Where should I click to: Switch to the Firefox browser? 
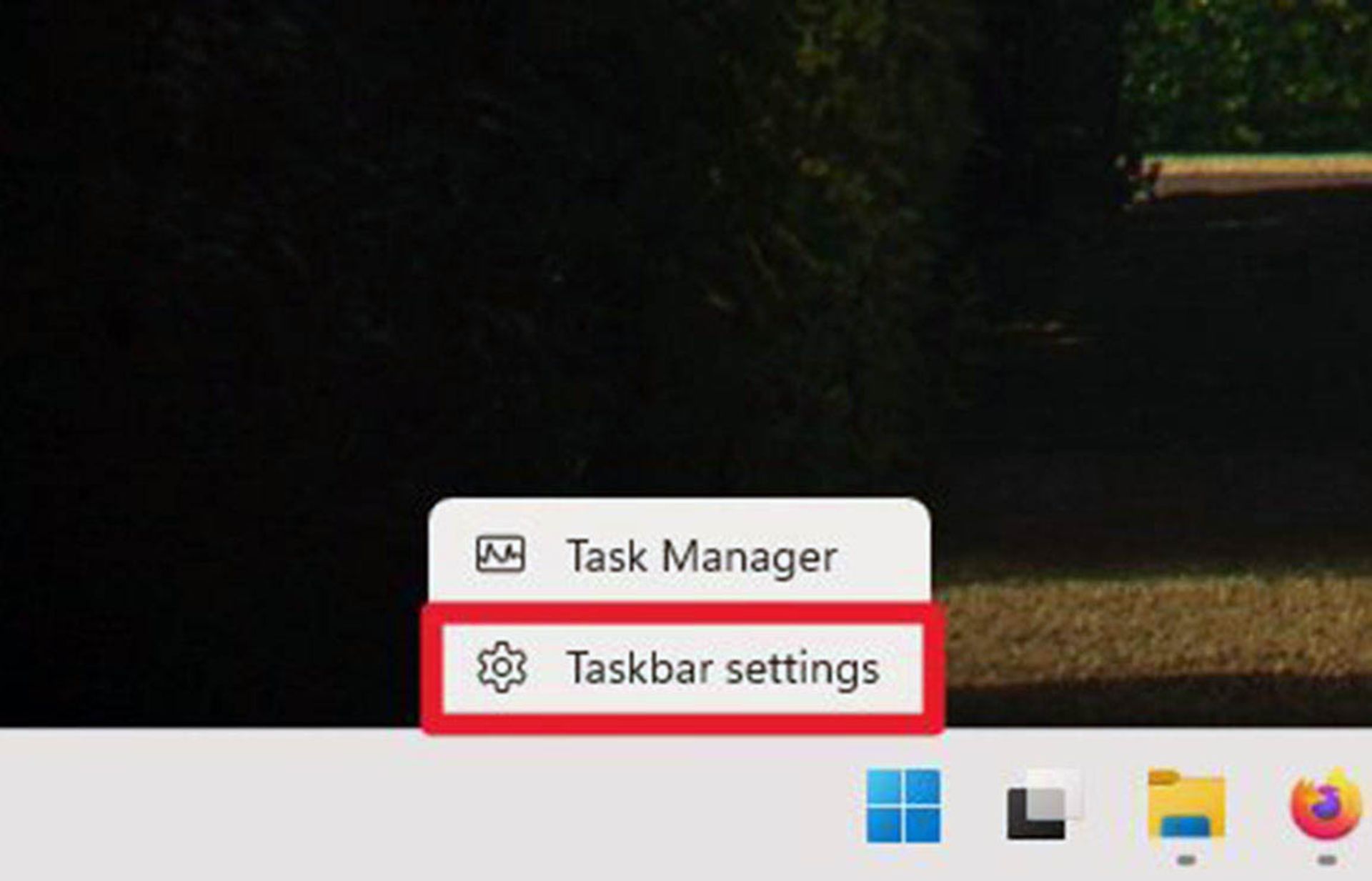coord(1327,804)
